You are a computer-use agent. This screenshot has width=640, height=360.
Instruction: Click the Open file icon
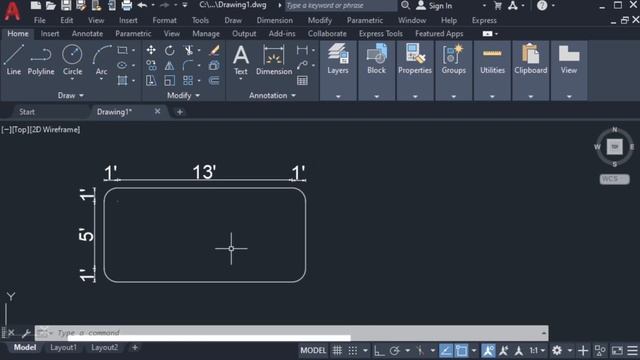(x=51, y=5)
